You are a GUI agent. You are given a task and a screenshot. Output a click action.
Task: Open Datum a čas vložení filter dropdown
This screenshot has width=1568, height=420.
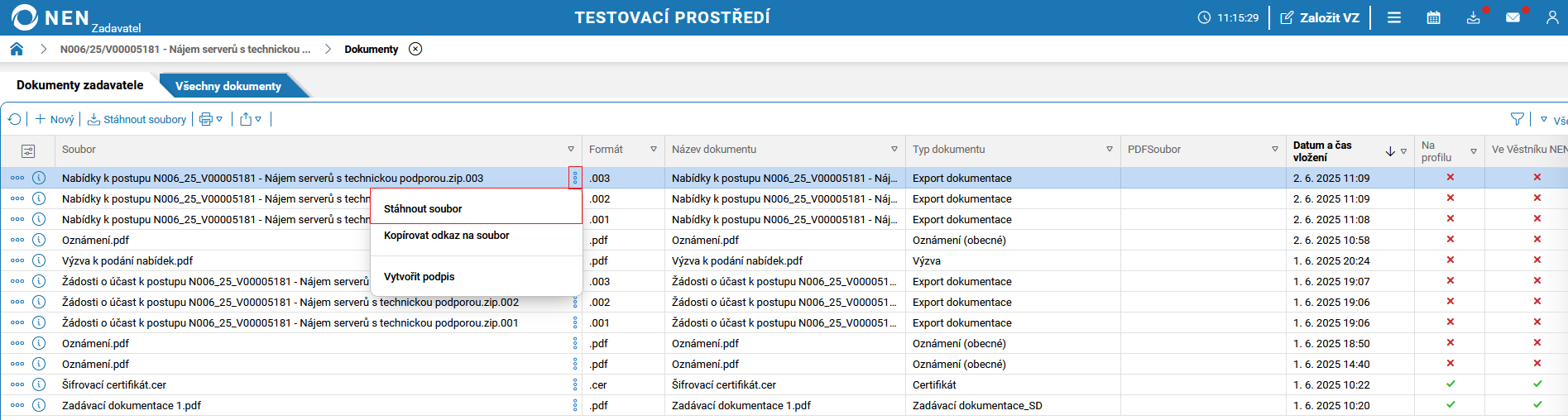[1403, 151]
